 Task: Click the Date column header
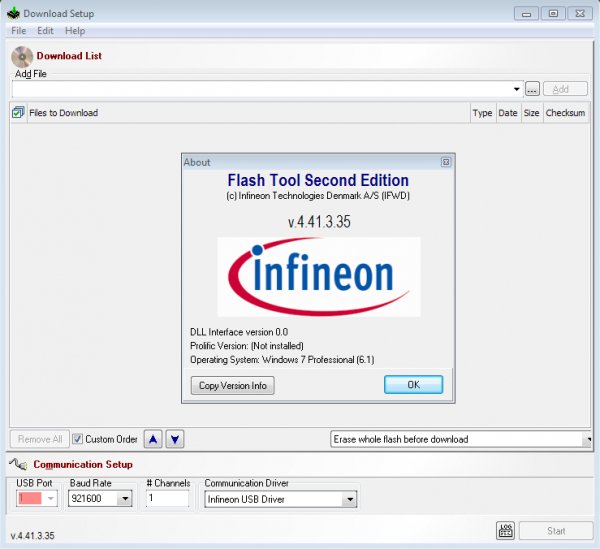tap(508, 113)
